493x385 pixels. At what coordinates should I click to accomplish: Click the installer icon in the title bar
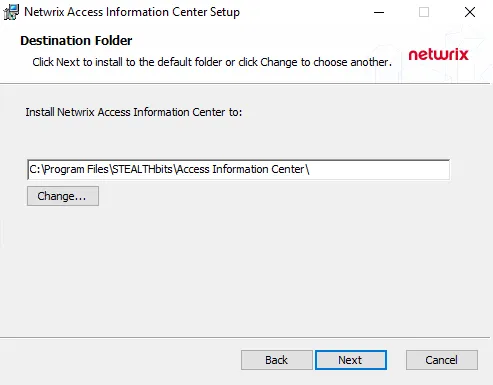pyautogui.click(x=11, y=12)
